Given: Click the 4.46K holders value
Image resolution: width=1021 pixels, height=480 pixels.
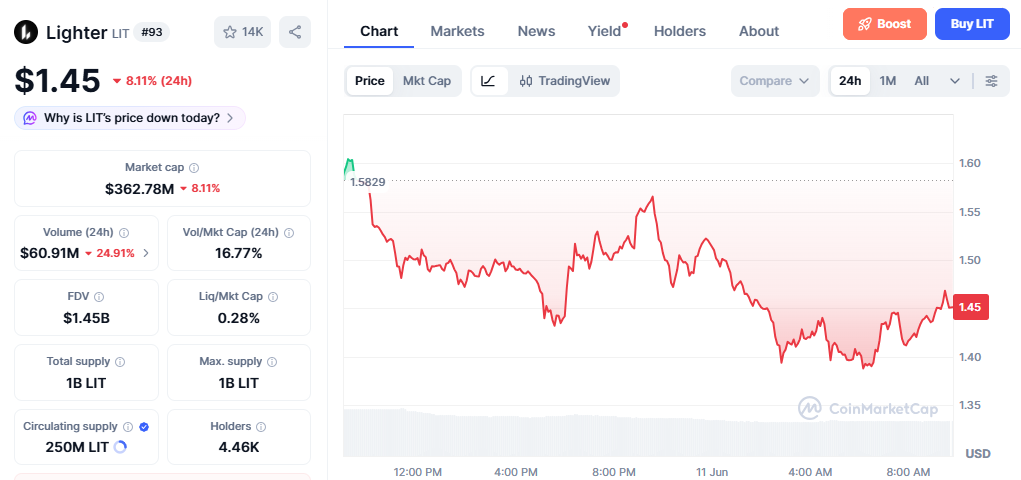Looking at the screenshot, I should tap(239, 447).
